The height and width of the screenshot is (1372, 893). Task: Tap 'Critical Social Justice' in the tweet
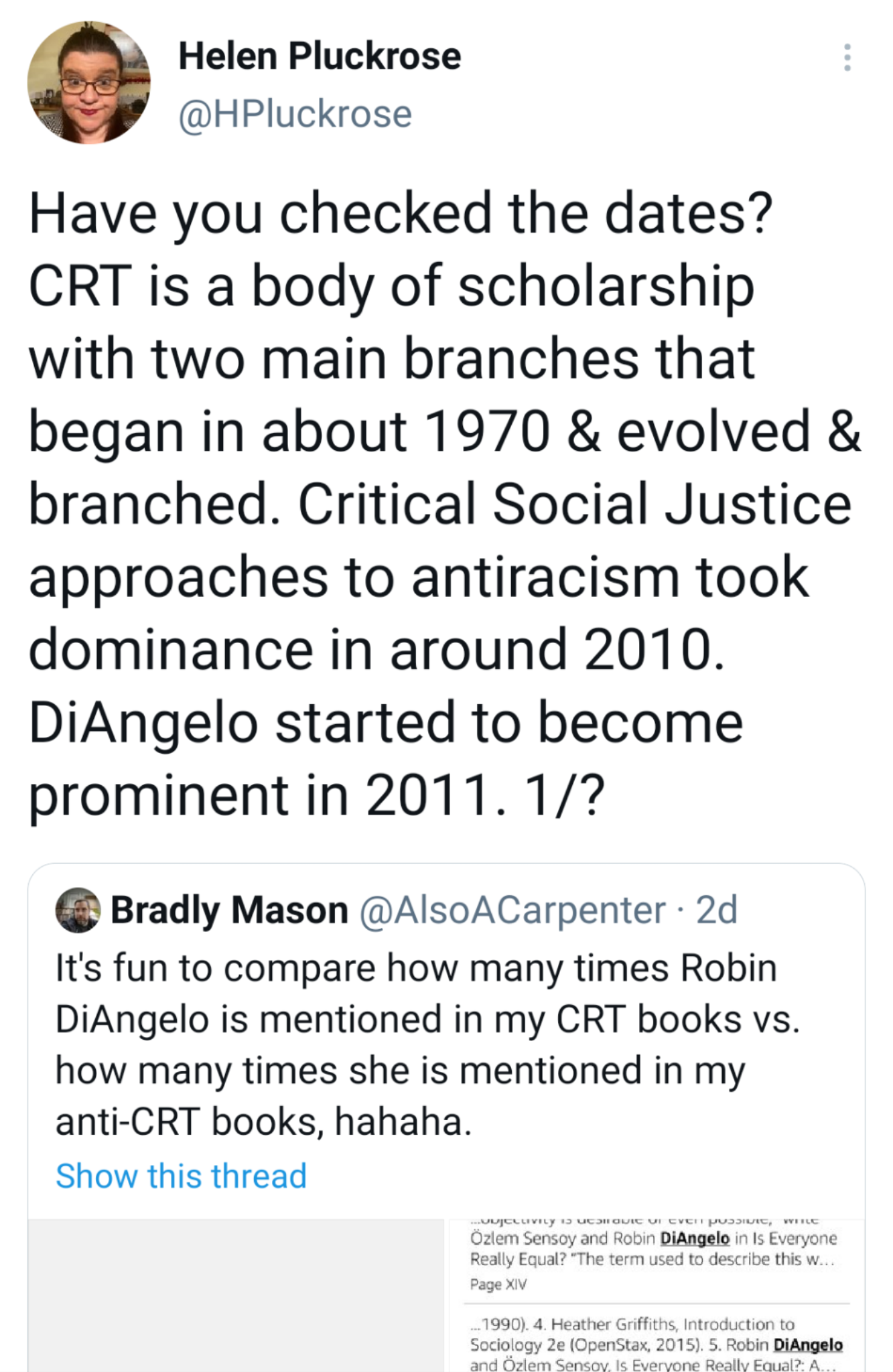coord(574,504)
